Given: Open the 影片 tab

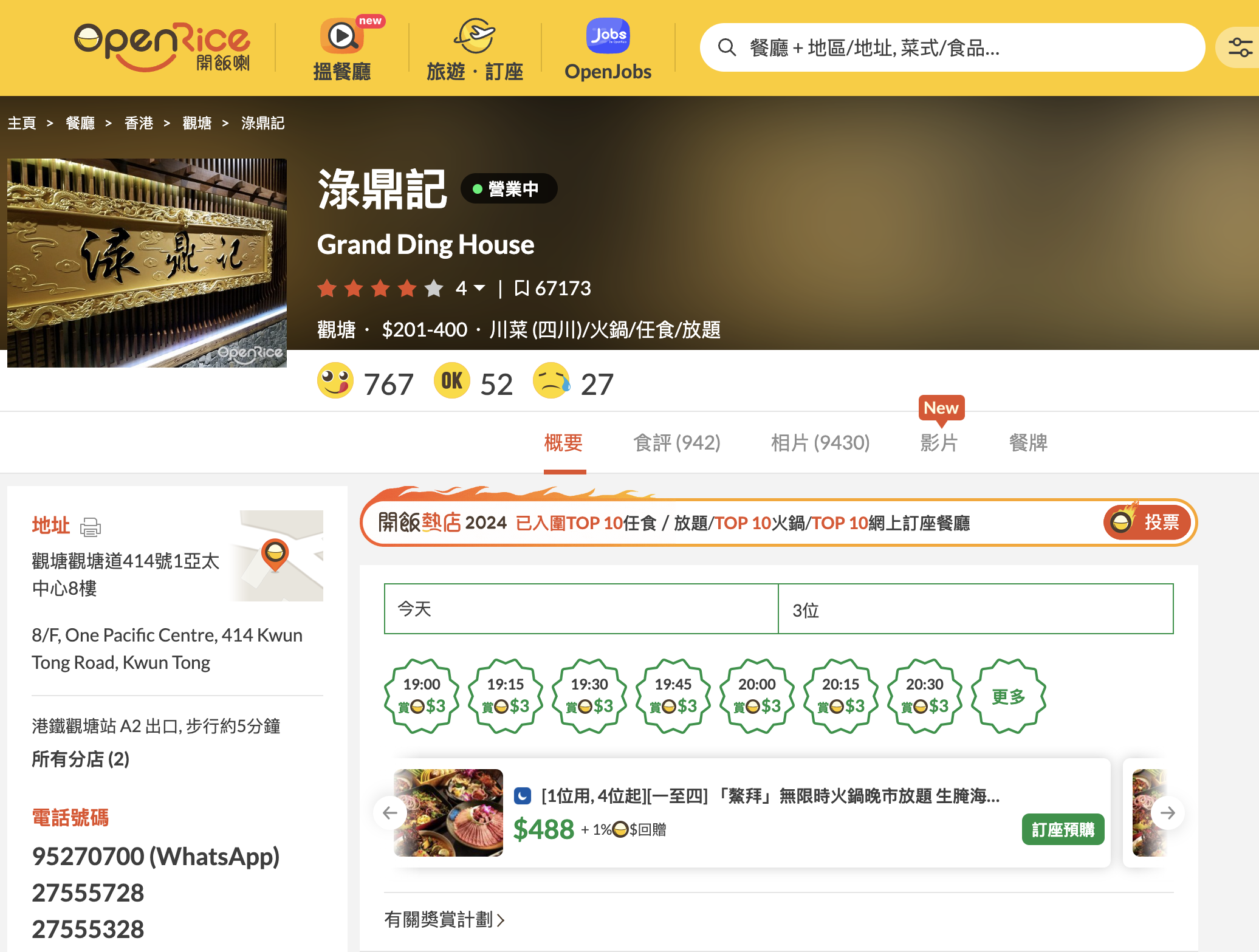Looking at the screenshot, I should click(939, 443).
